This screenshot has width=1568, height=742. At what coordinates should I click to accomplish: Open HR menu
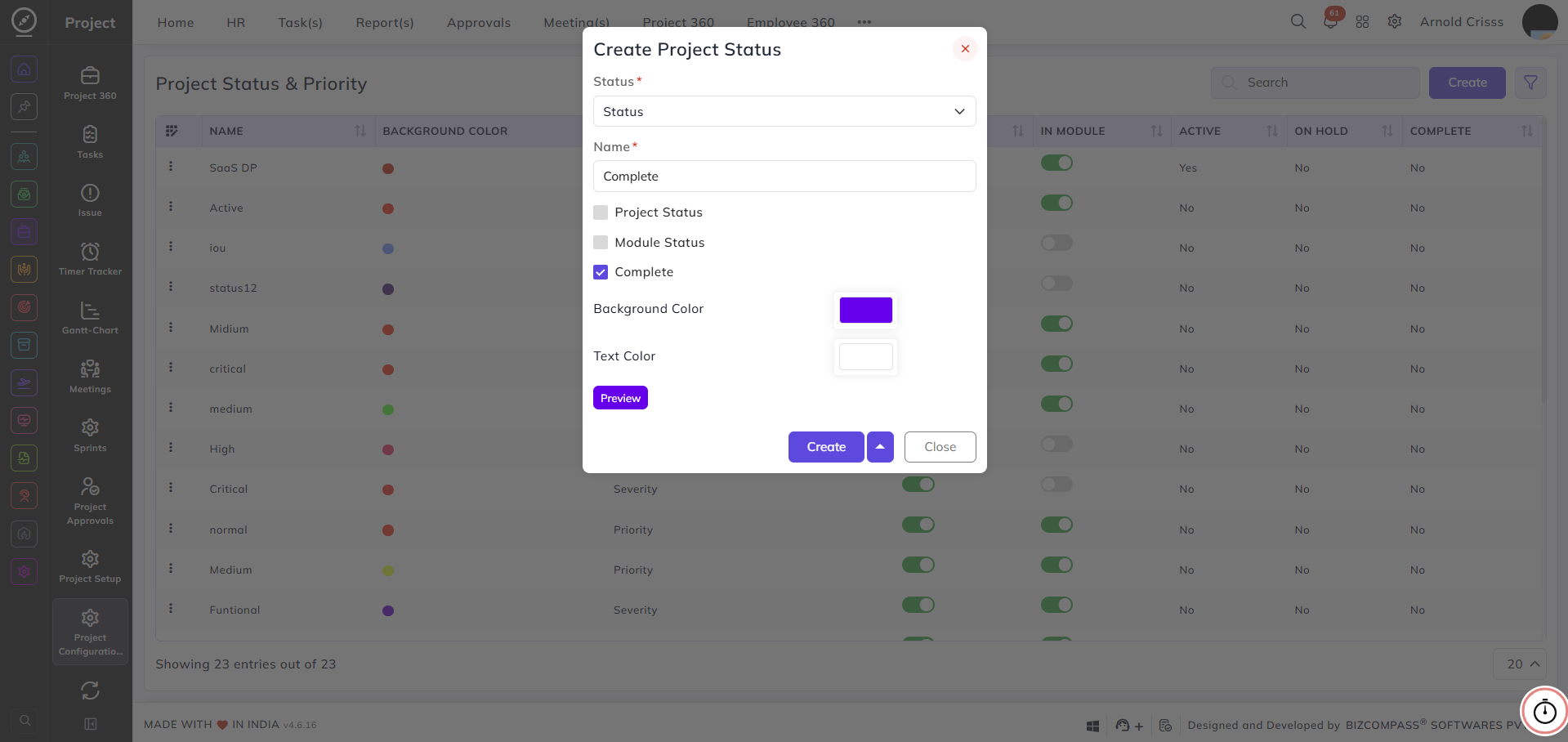coord(236,23)
